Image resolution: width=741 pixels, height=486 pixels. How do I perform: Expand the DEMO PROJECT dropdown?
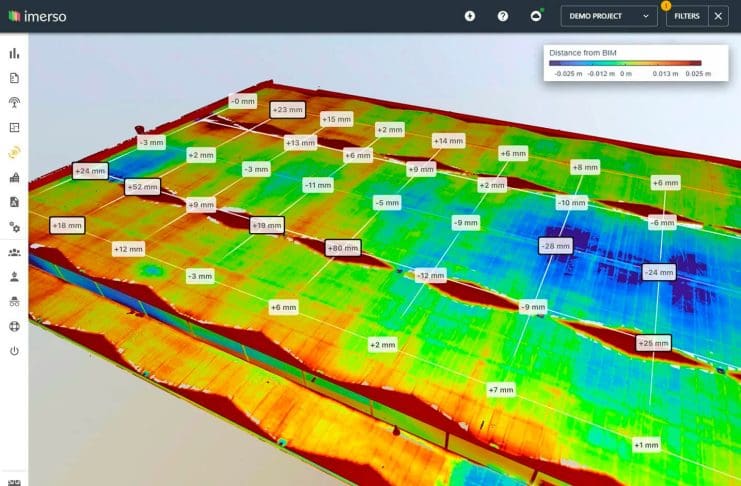(x=608, y=16)
